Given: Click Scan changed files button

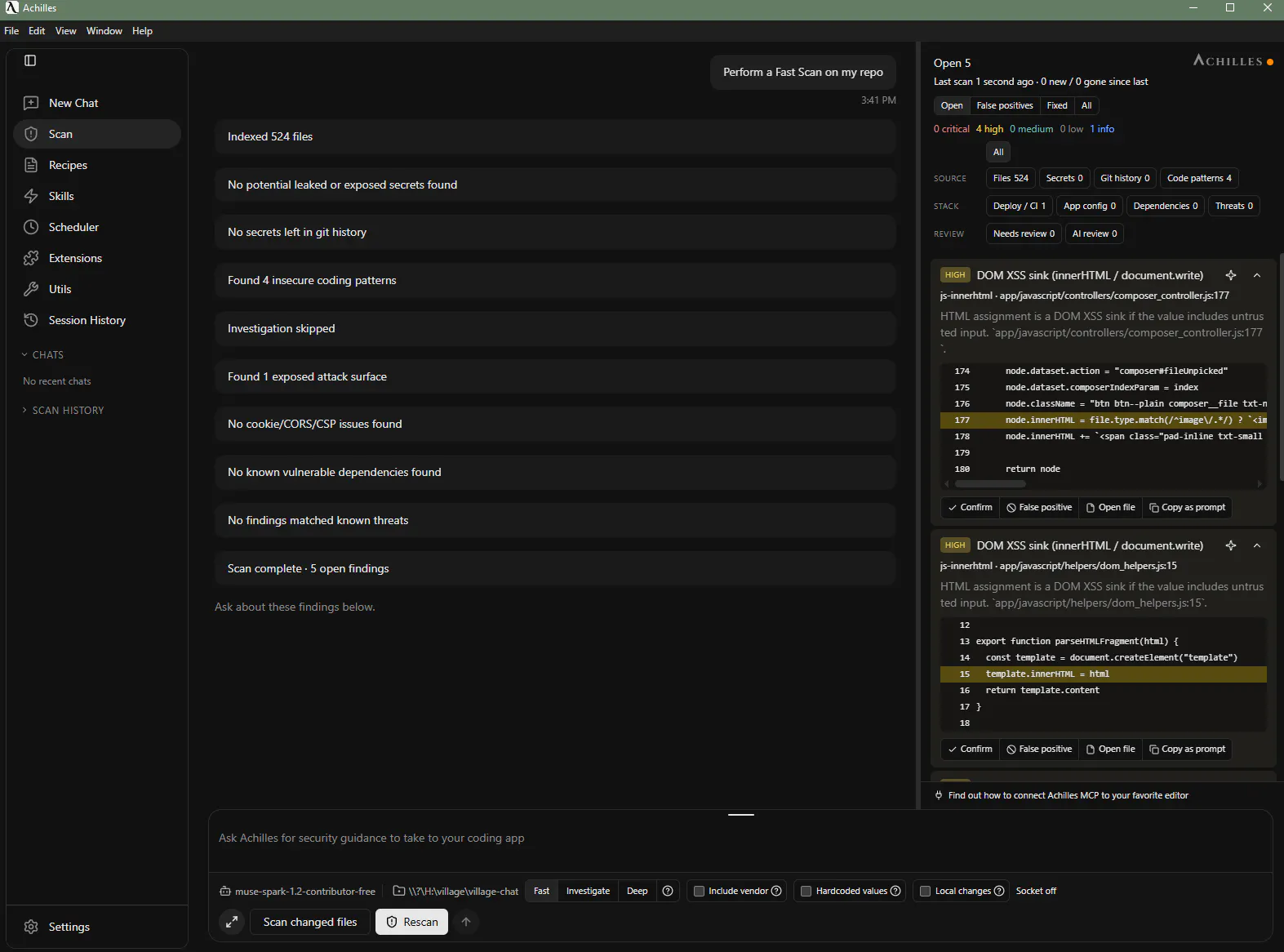Looking at the screenshot, I should 310,922.
